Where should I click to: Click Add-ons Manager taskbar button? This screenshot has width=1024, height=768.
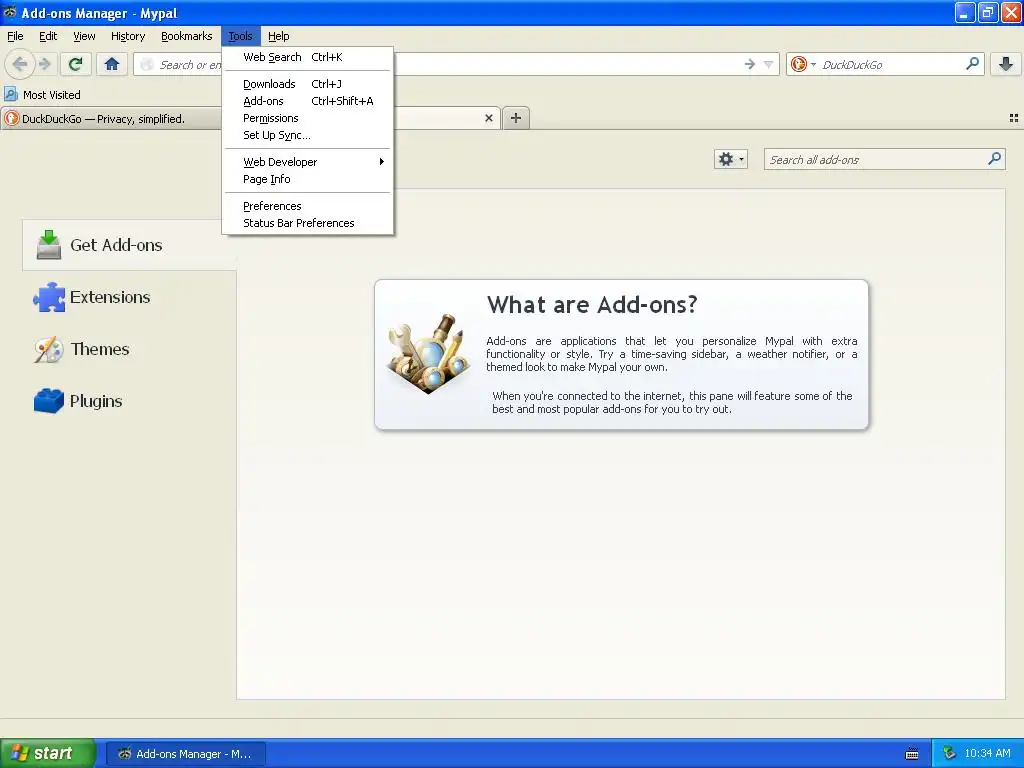click(x=185, y=754)
